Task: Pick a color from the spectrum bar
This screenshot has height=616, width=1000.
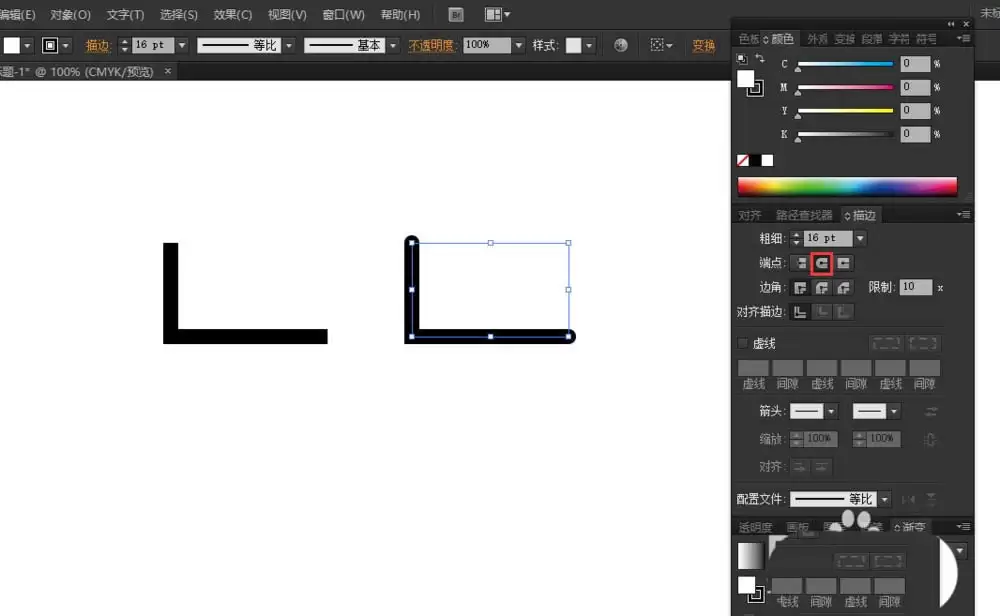Action: [x=847, y=186]
